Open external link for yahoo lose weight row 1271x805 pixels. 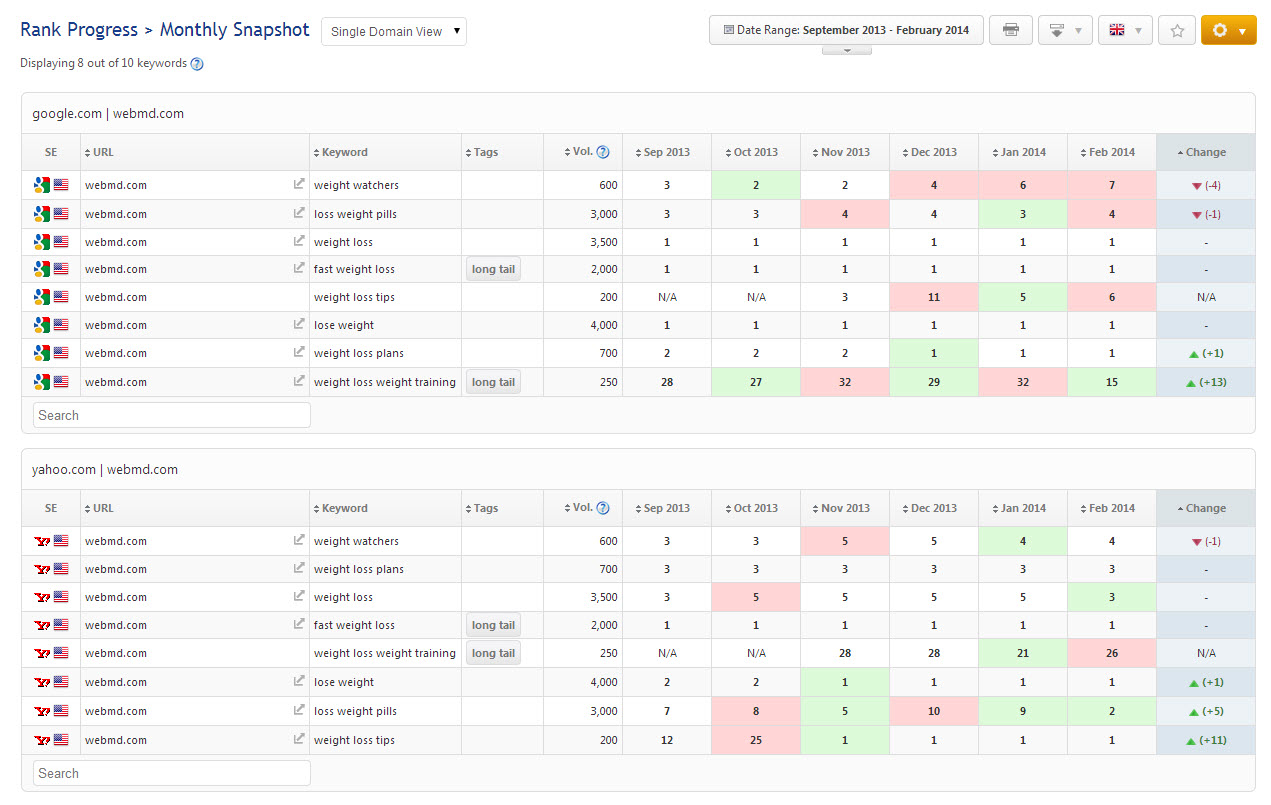point(298,681)
